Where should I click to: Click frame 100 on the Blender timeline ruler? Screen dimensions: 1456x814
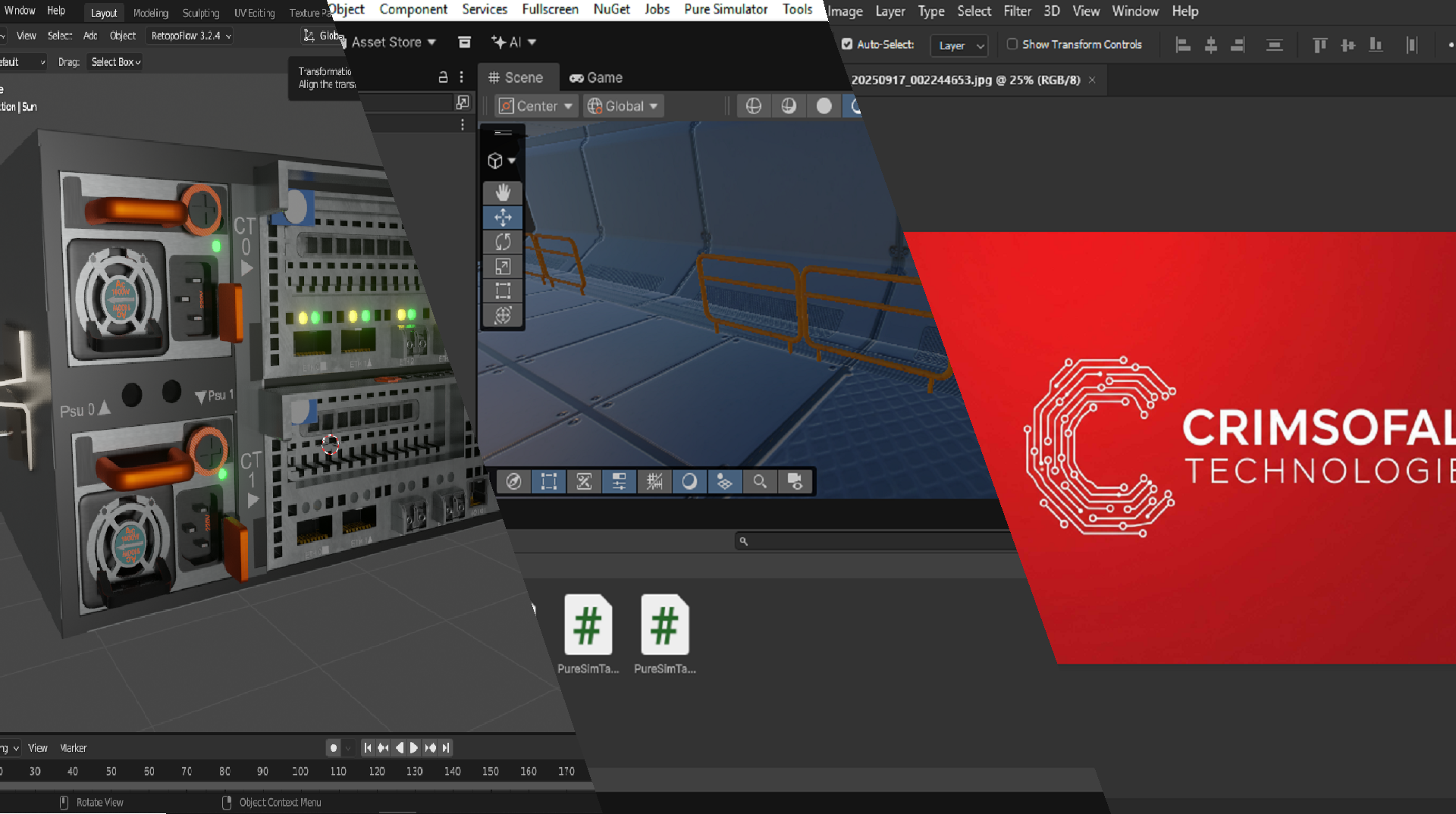[300, 772]
